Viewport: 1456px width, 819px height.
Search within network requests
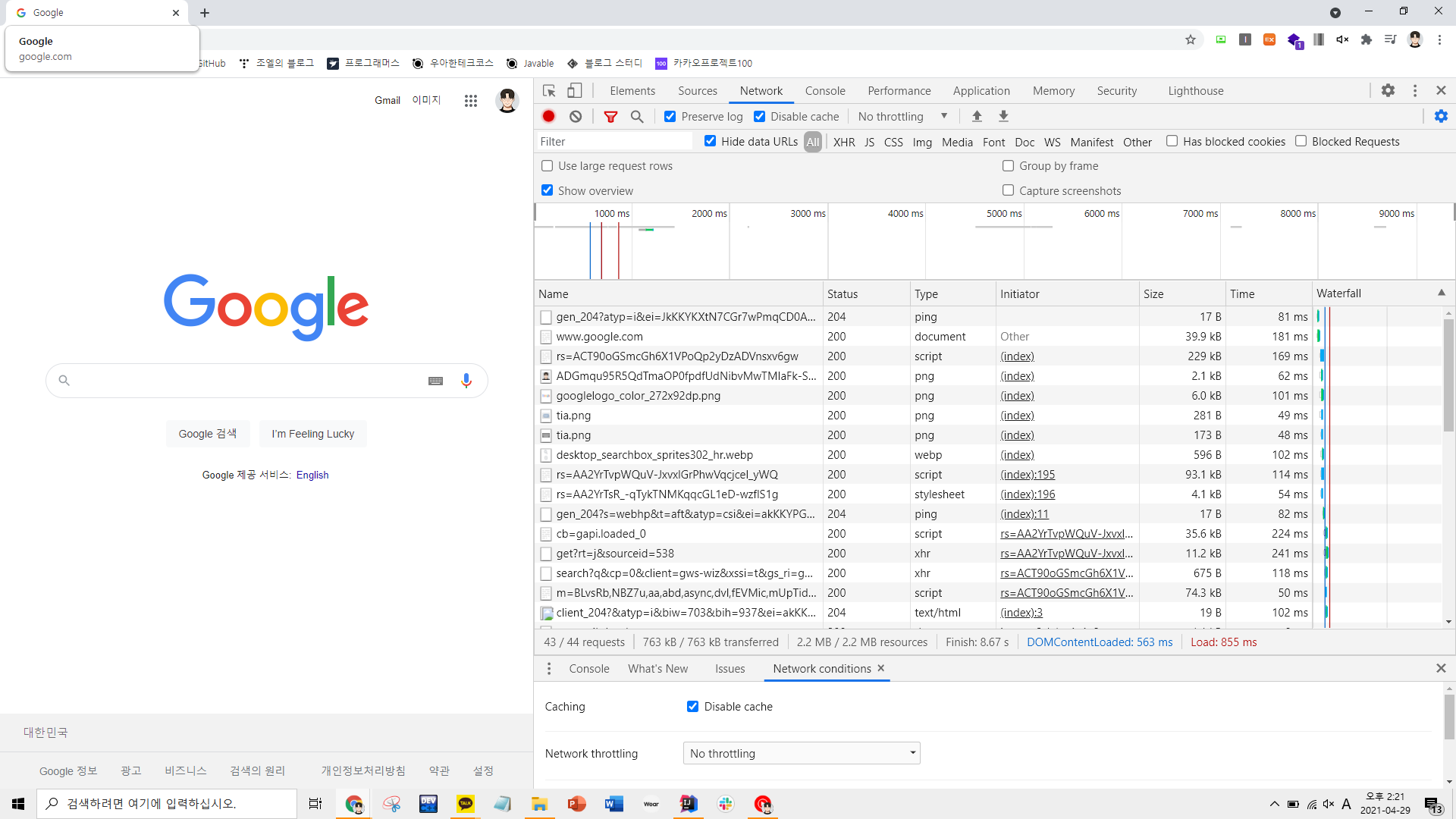click(637, 116)
